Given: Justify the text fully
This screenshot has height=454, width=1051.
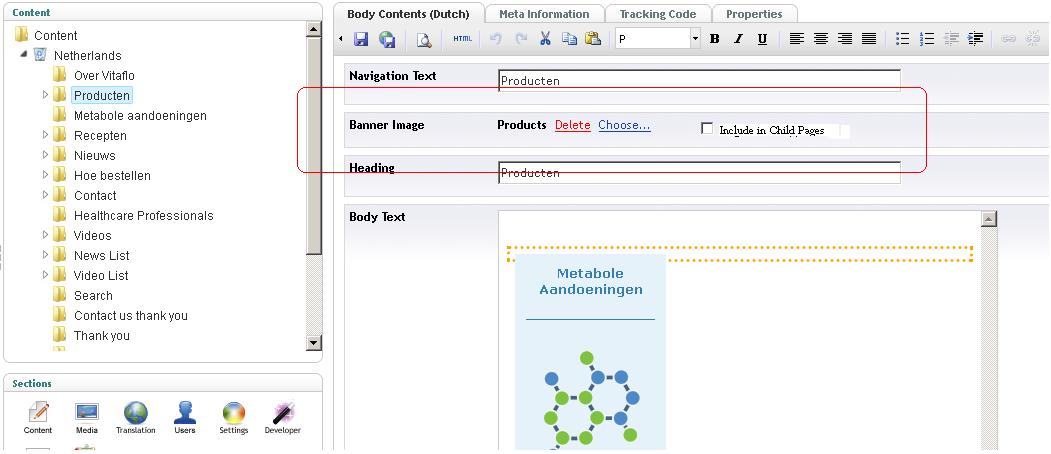Looking at the screenshot, I should [x=869, y=39].
